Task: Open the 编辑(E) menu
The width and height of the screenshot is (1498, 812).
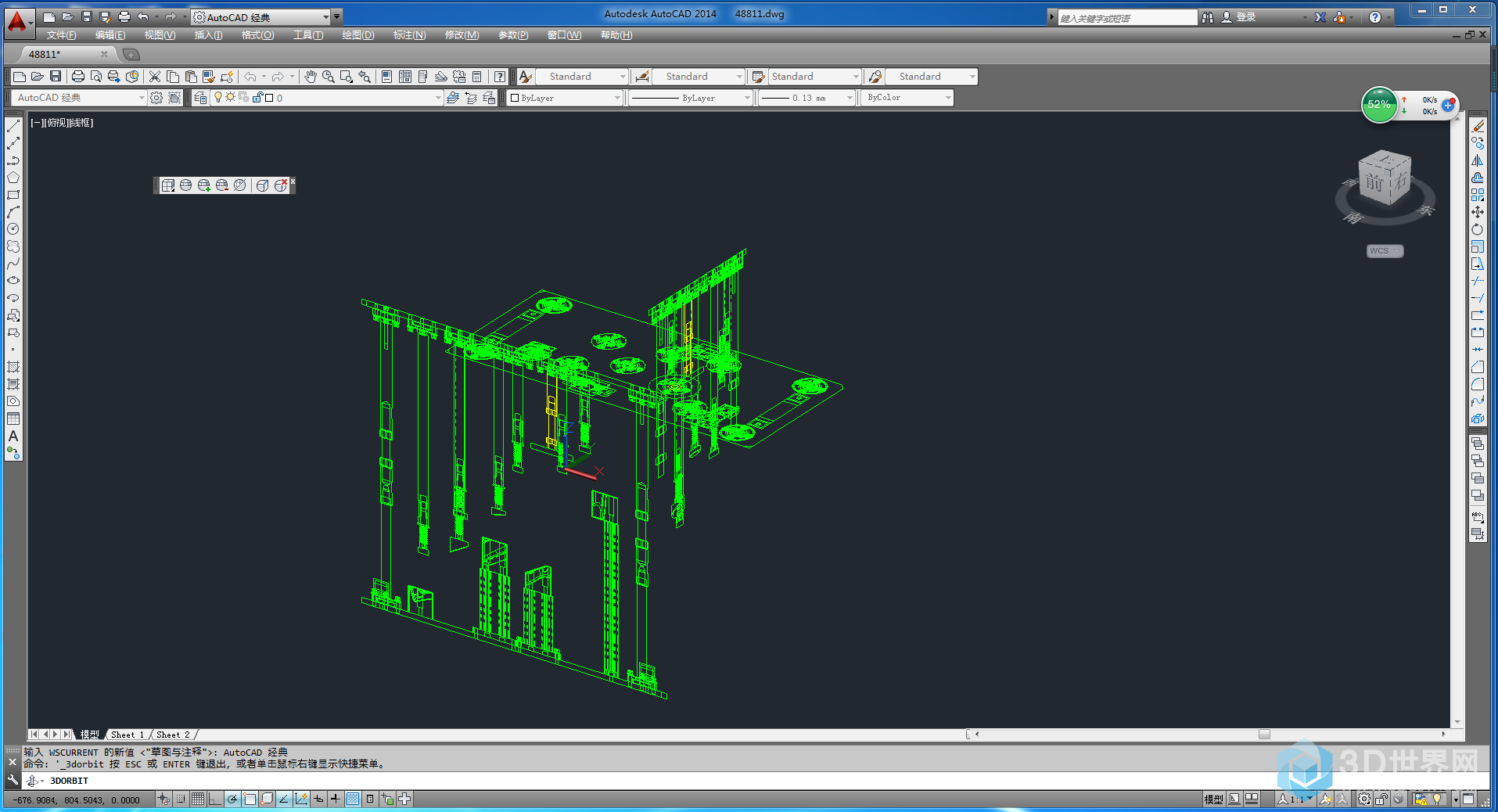Action: tap(110, 35)
